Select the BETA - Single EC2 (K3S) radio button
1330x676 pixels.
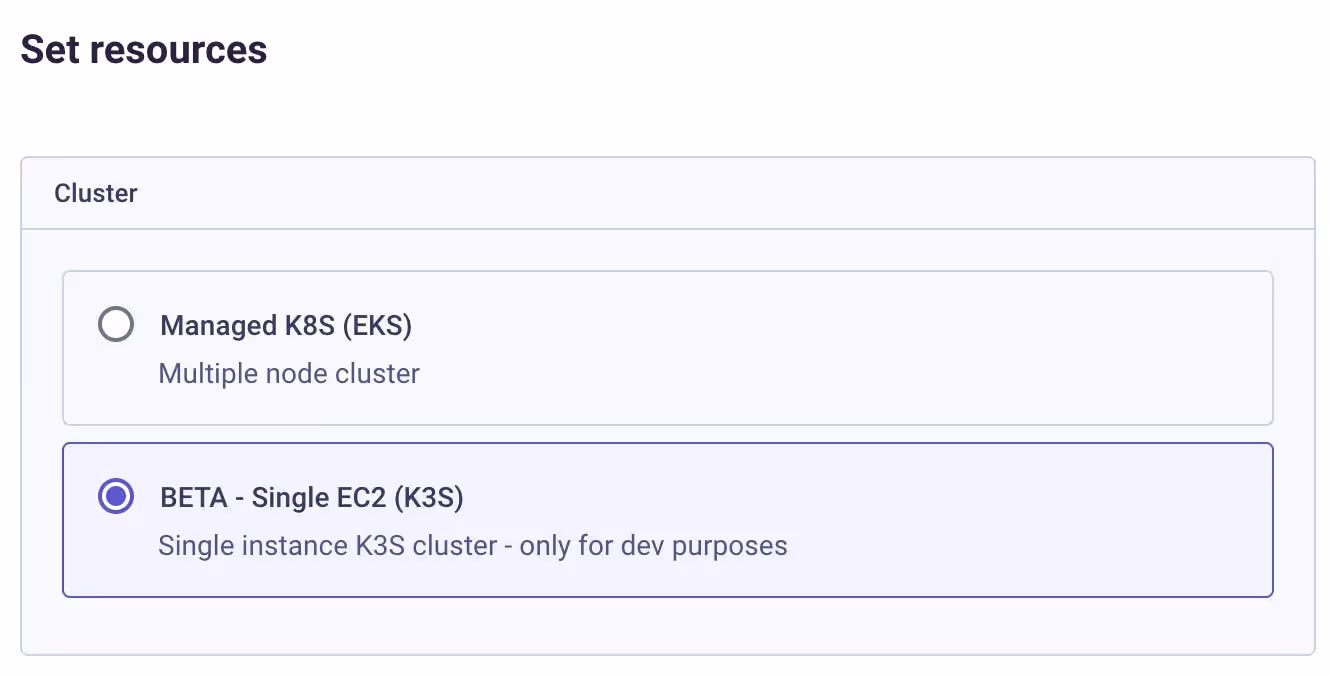[116, 495]
